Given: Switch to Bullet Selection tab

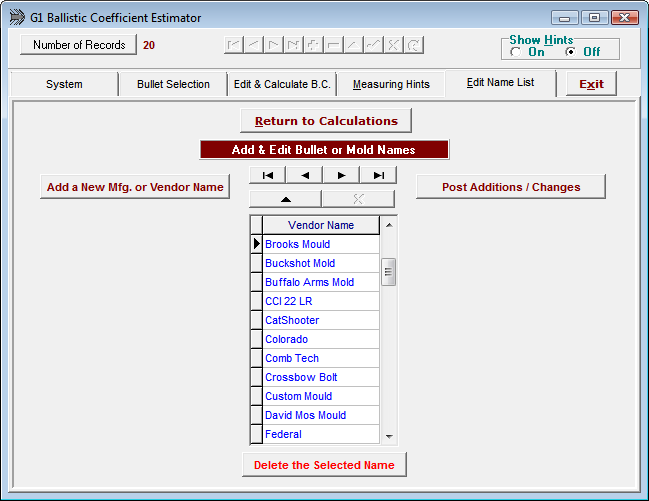Looking at the screenshot, I should click(173, 84).
